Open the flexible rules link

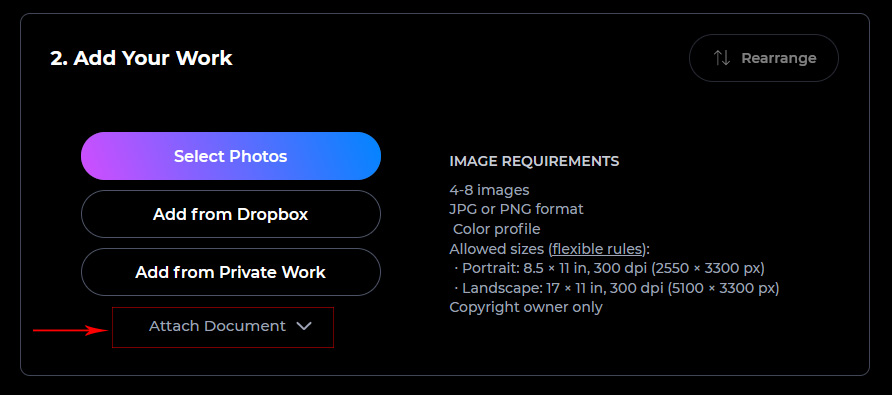click(598, 249)
